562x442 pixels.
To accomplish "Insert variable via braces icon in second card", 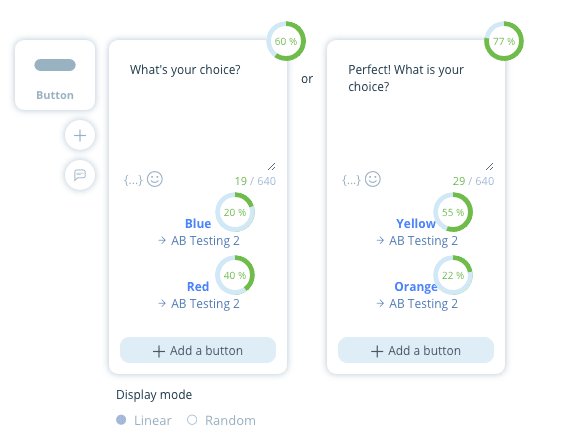I will (351, 180).
